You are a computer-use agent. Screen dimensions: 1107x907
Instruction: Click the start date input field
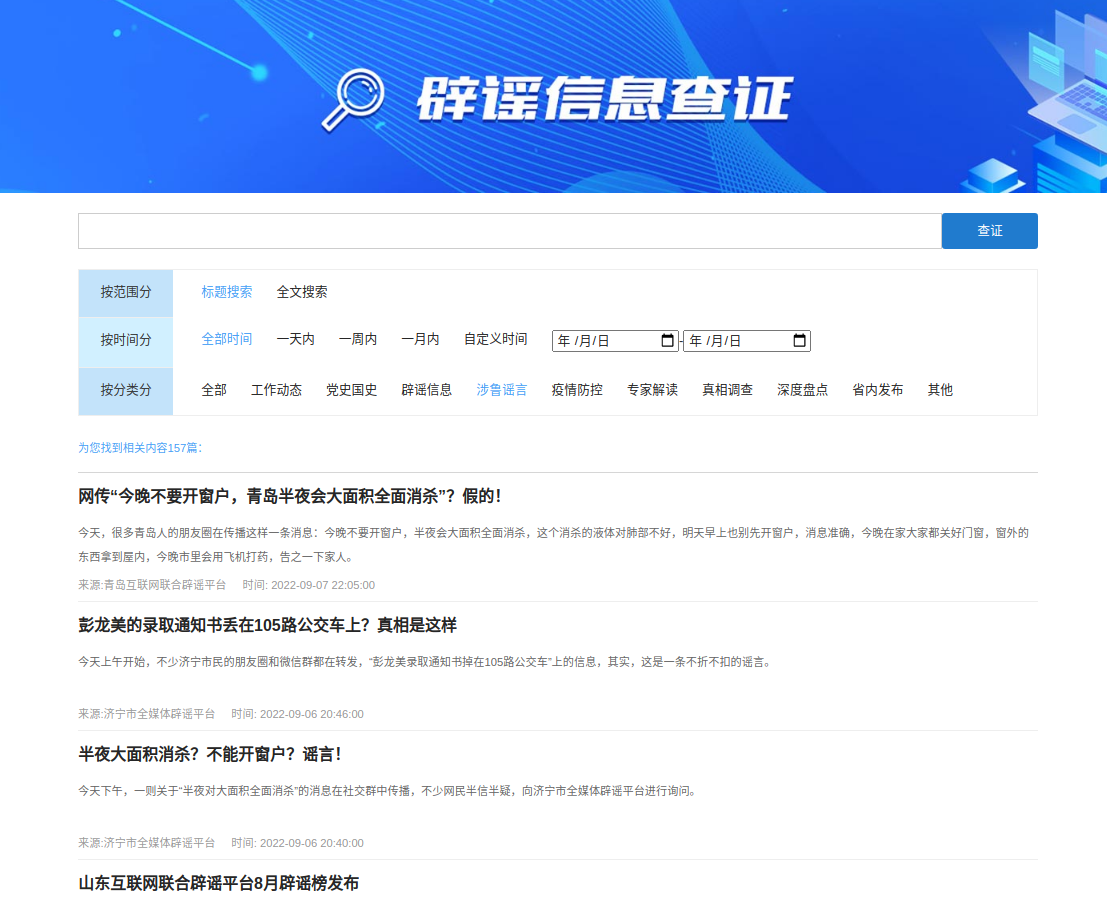click(600, 341)
